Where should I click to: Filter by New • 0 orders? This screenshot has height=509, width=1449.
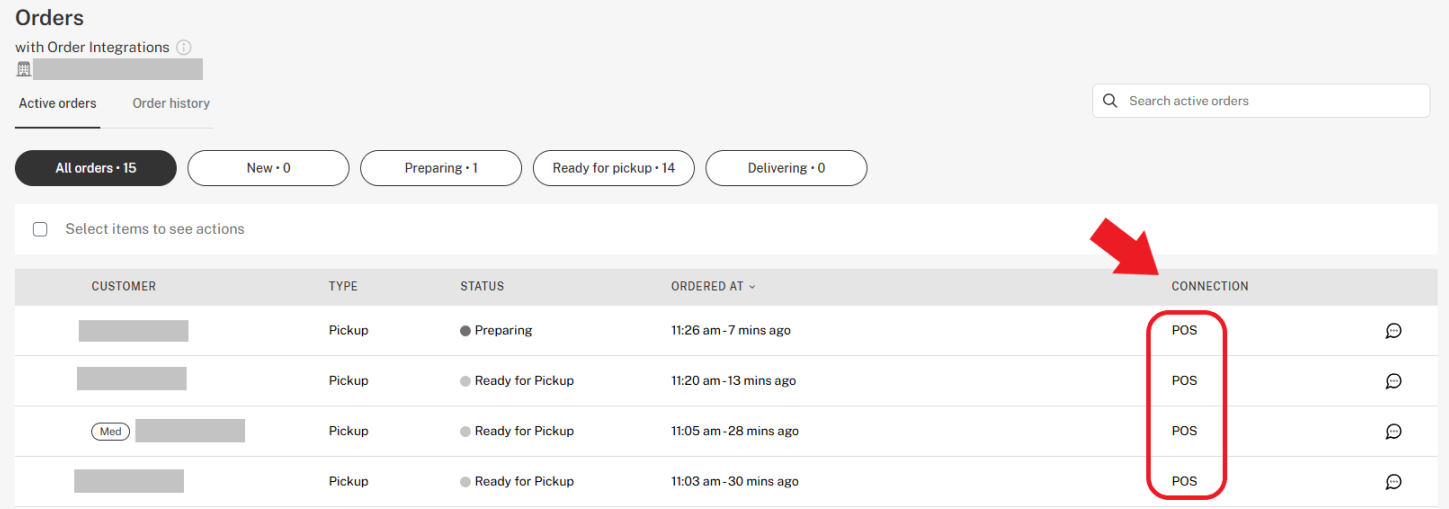pyautogui.click(x=268, y=168)
